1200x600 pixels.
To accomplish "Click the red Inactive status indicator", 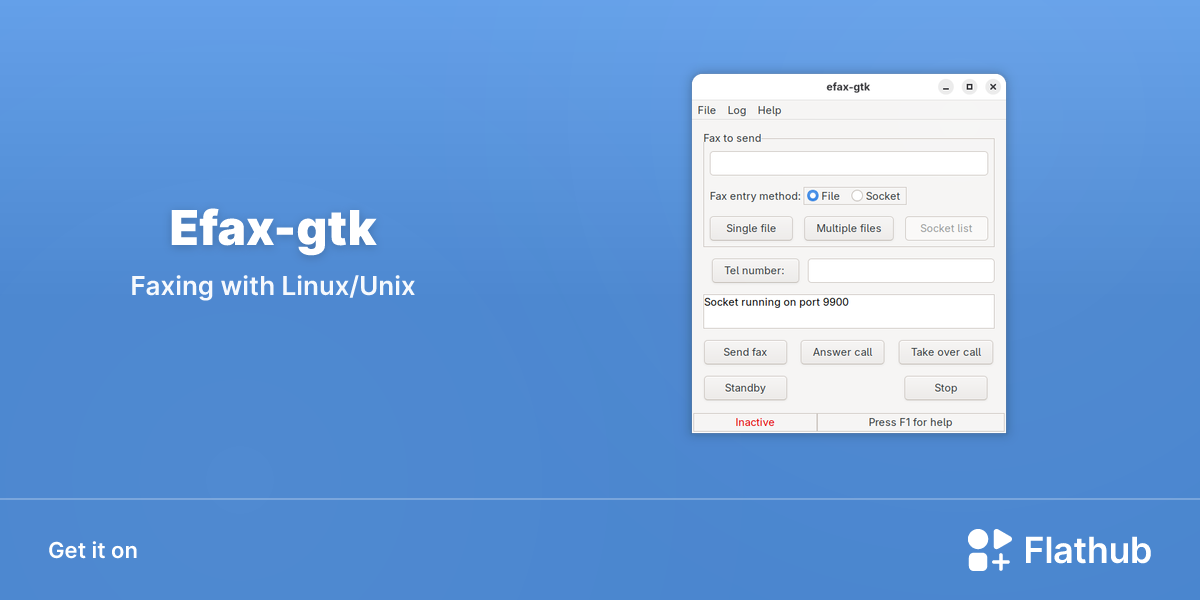I will pos(755,422).
